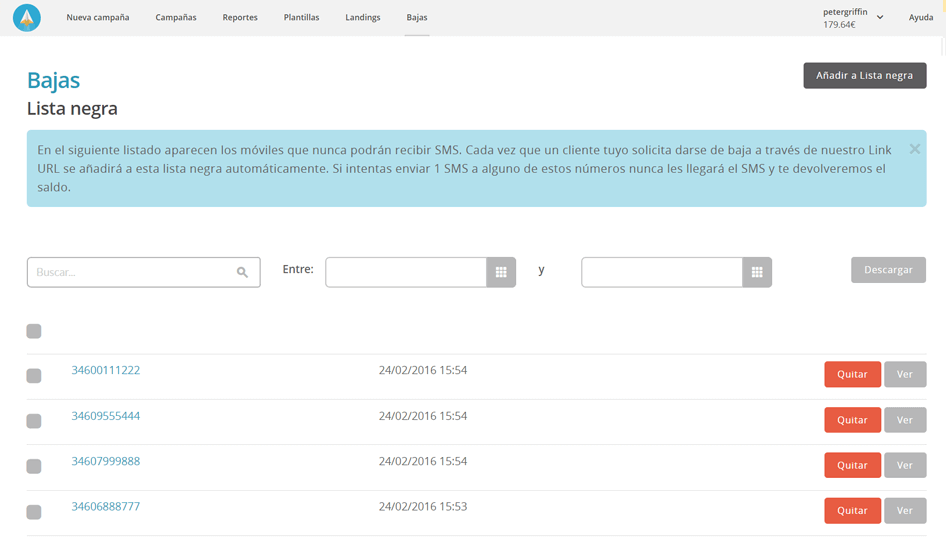946x548 pixels.
Task: Toggle the select-all checkbox above the list
Action: click(34, 331)
